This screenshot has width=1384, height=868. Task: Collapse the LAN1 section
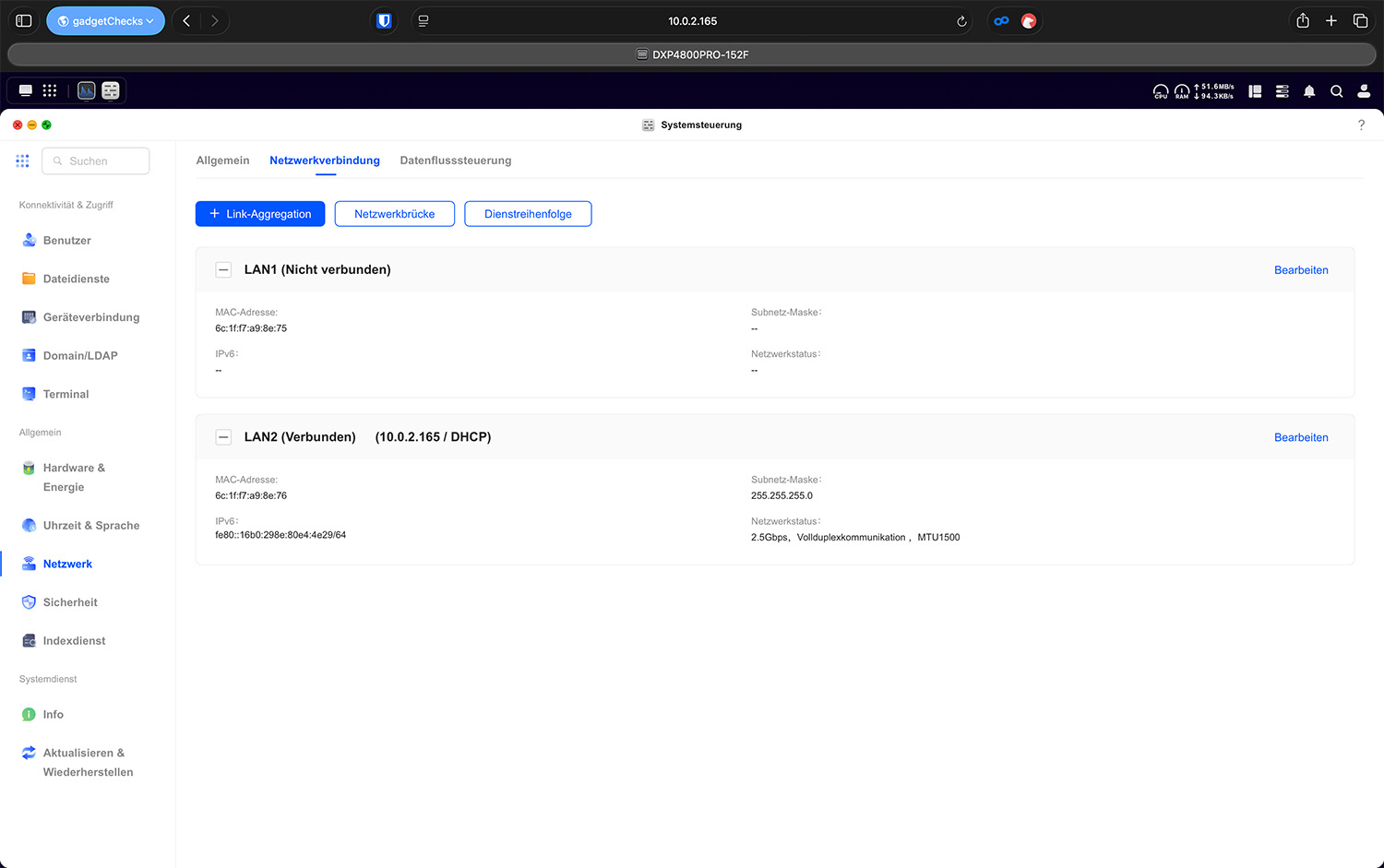(223, 270)
